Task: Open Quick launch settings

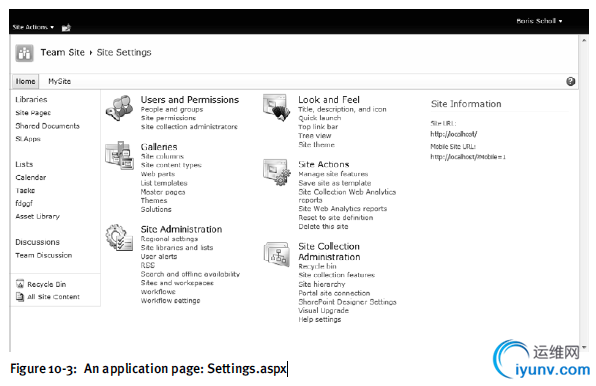Action: click(319, 118)
